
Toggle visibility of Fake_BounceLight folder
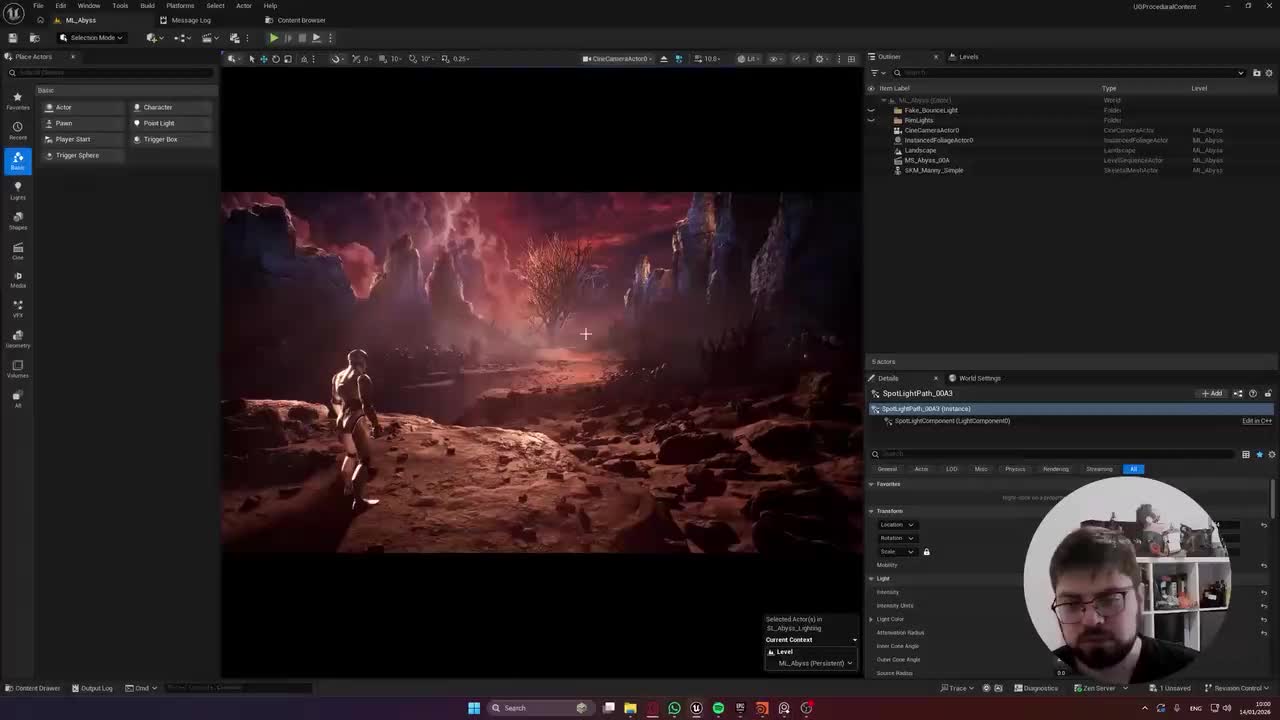pos(871,110)
